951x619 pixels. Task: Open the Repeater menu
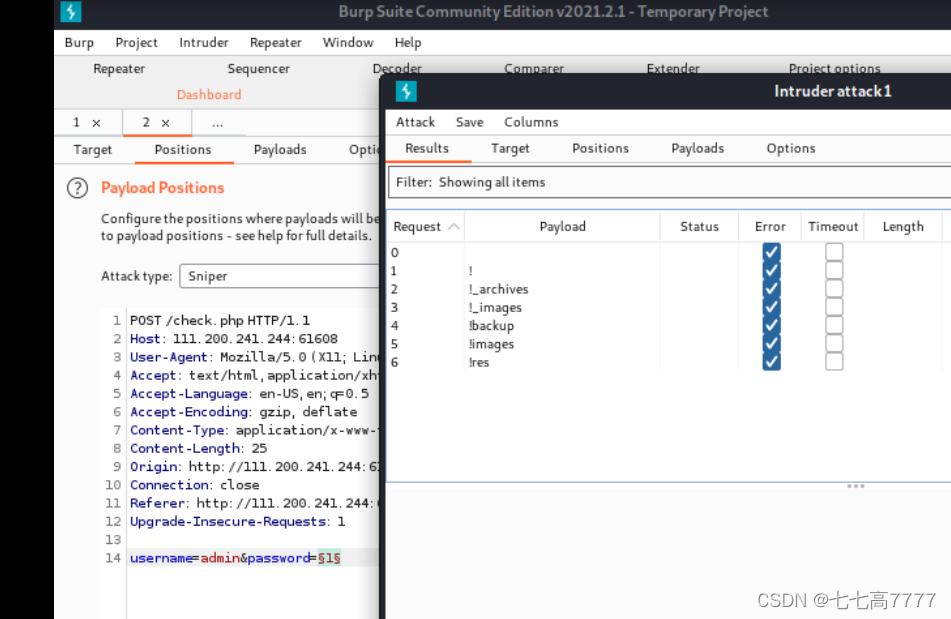click(x=275, y=42)
